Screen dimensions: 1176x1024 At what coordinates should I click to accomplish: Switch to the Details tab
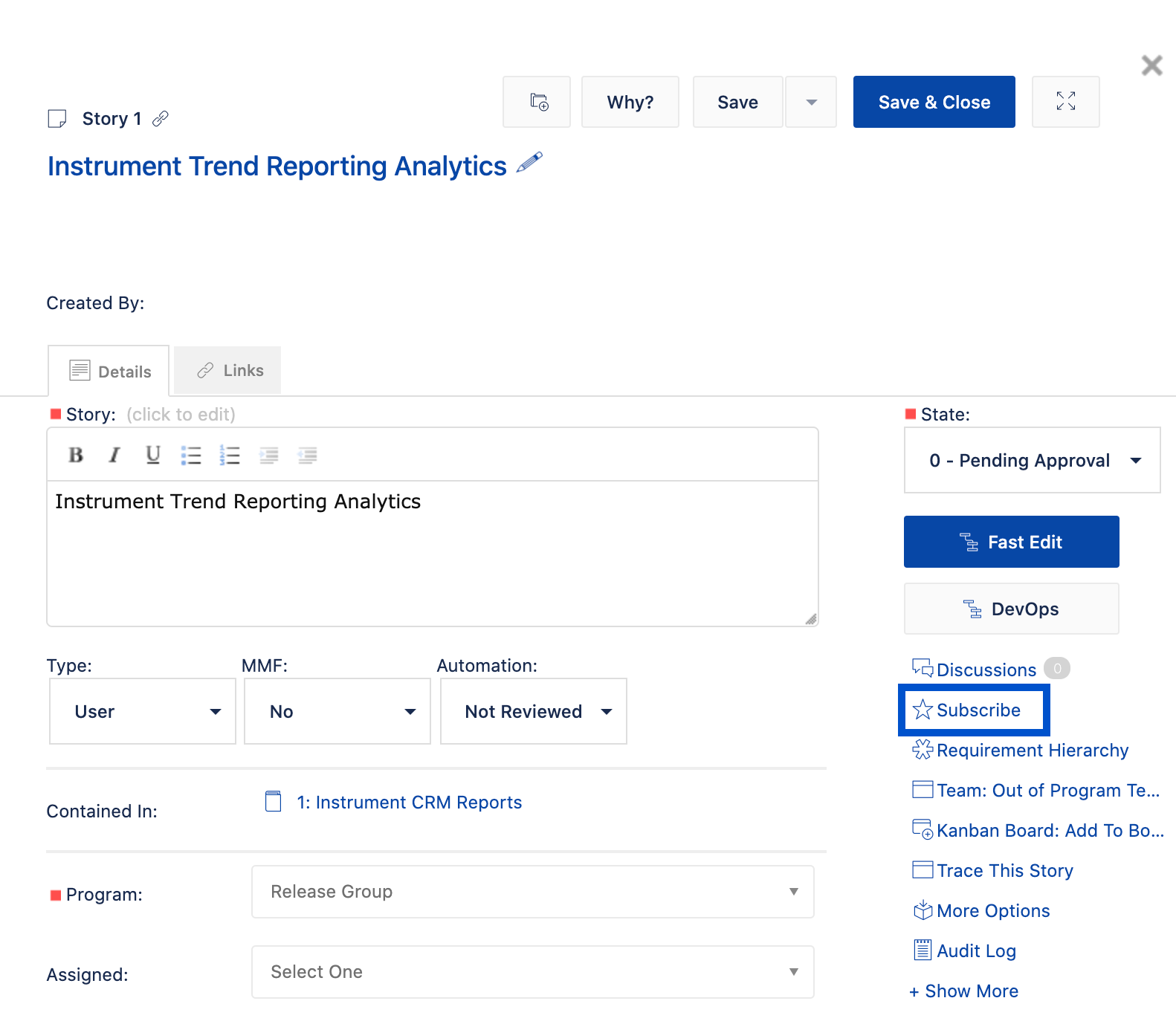point(109,371)
